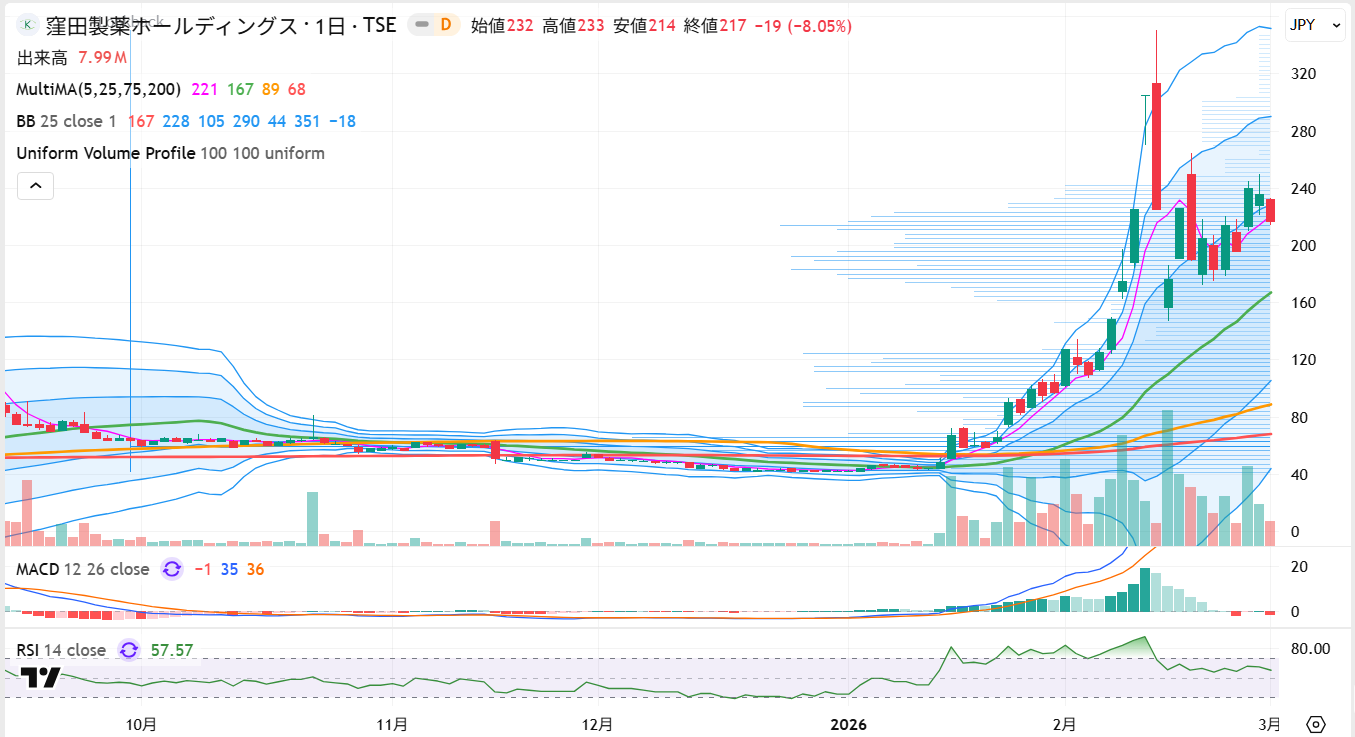The image size is (1355, 737).
Task: Click the RSI 14 close label
Action: [60, 650]
